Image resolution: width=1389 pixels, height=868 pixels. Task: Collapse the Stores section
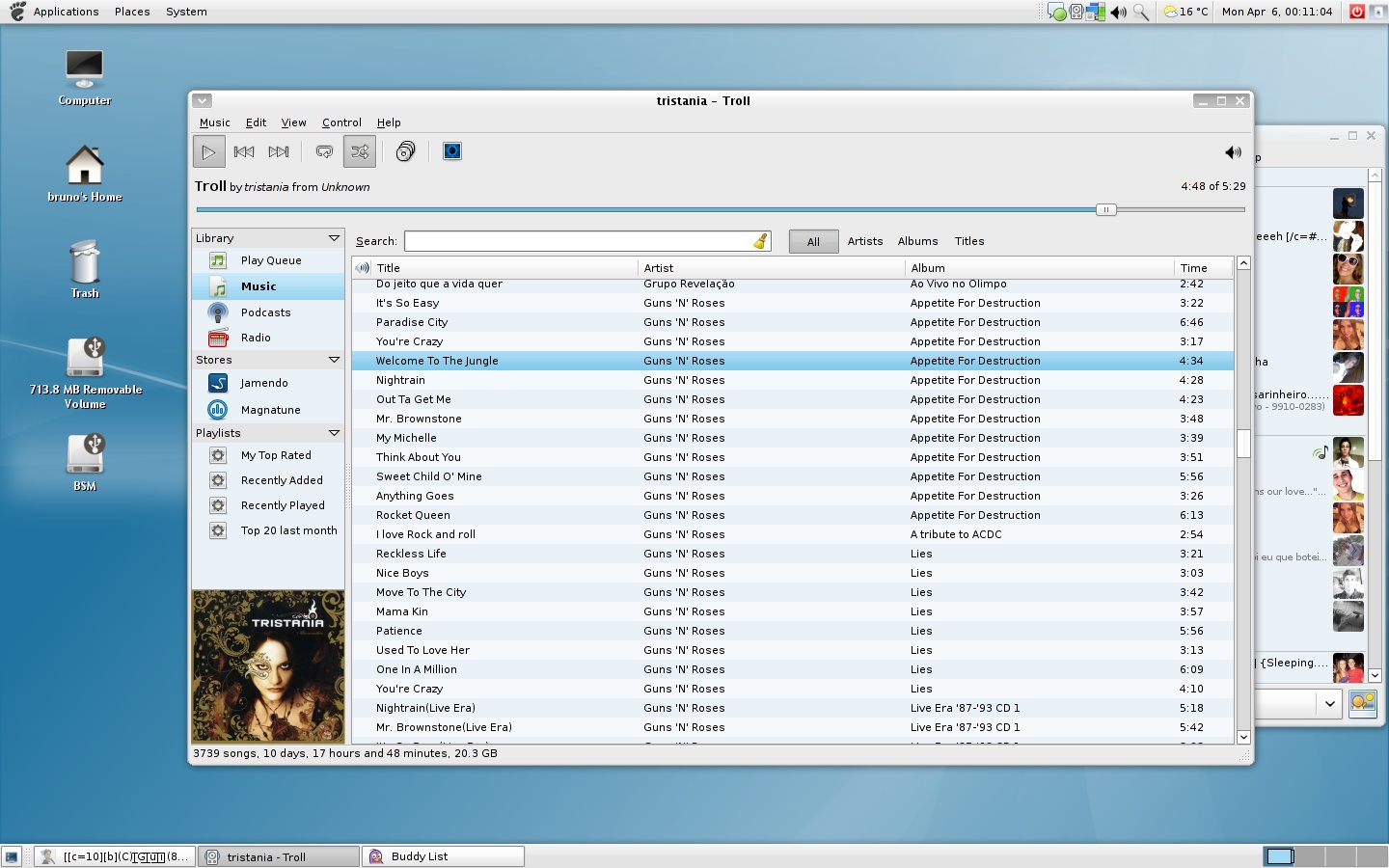[x=334, y=360]
